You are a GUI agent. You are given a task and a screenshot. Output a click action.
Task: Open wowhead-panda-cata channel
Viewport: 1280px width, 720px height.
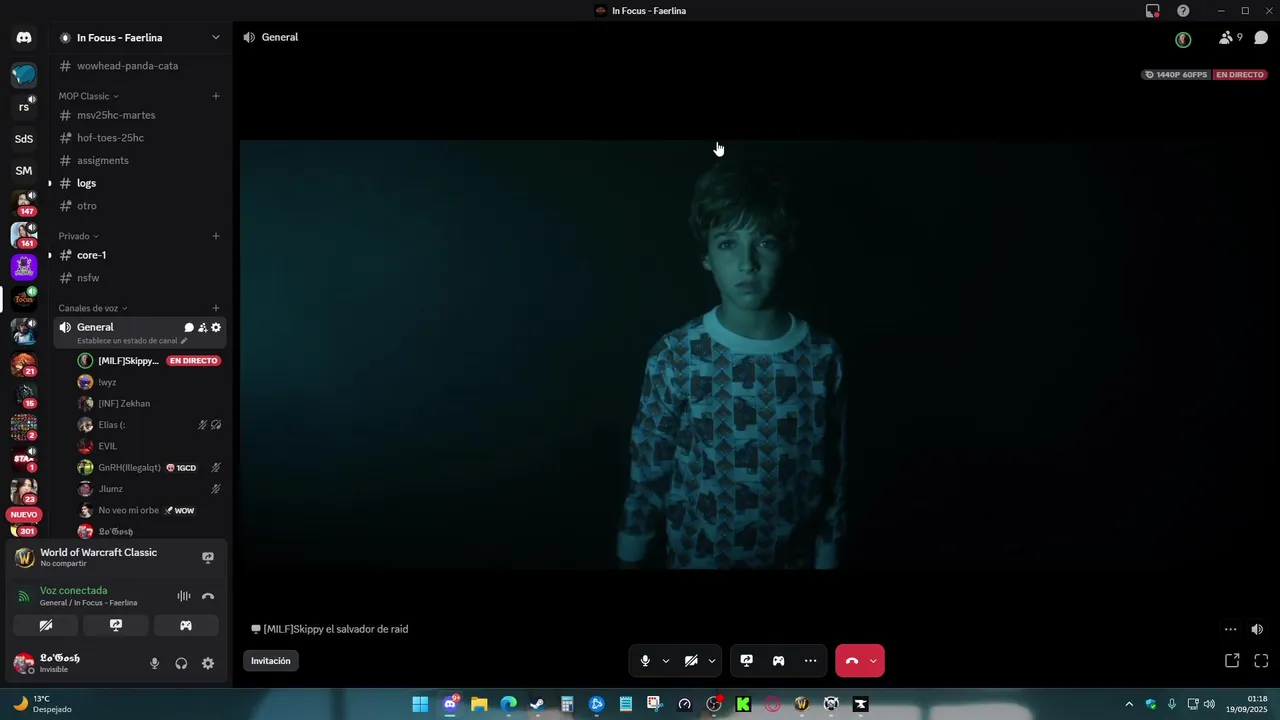click(x=140, y=66)
